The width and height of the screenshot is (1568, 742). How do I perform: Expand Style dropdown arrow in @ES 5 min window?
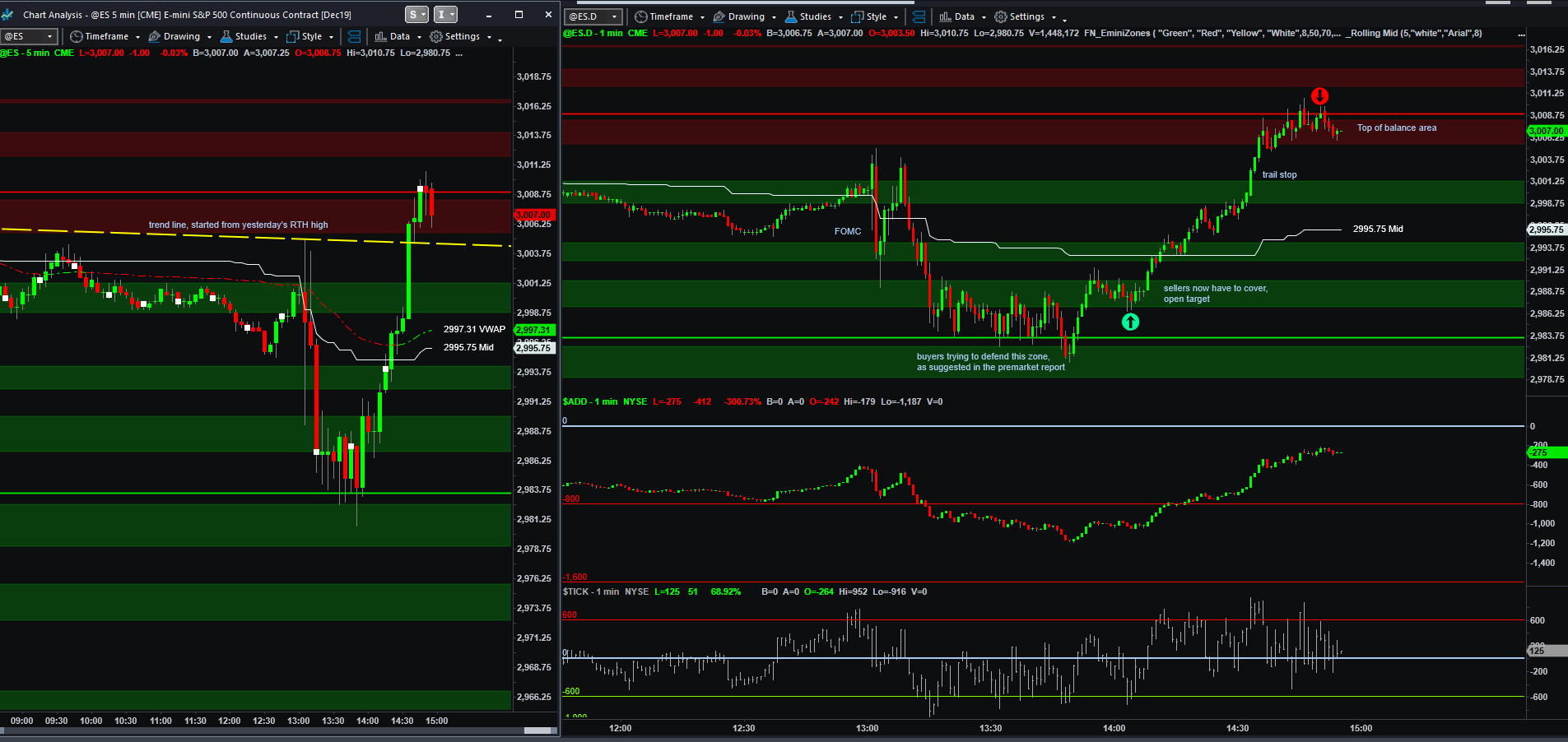click(331, 37)
